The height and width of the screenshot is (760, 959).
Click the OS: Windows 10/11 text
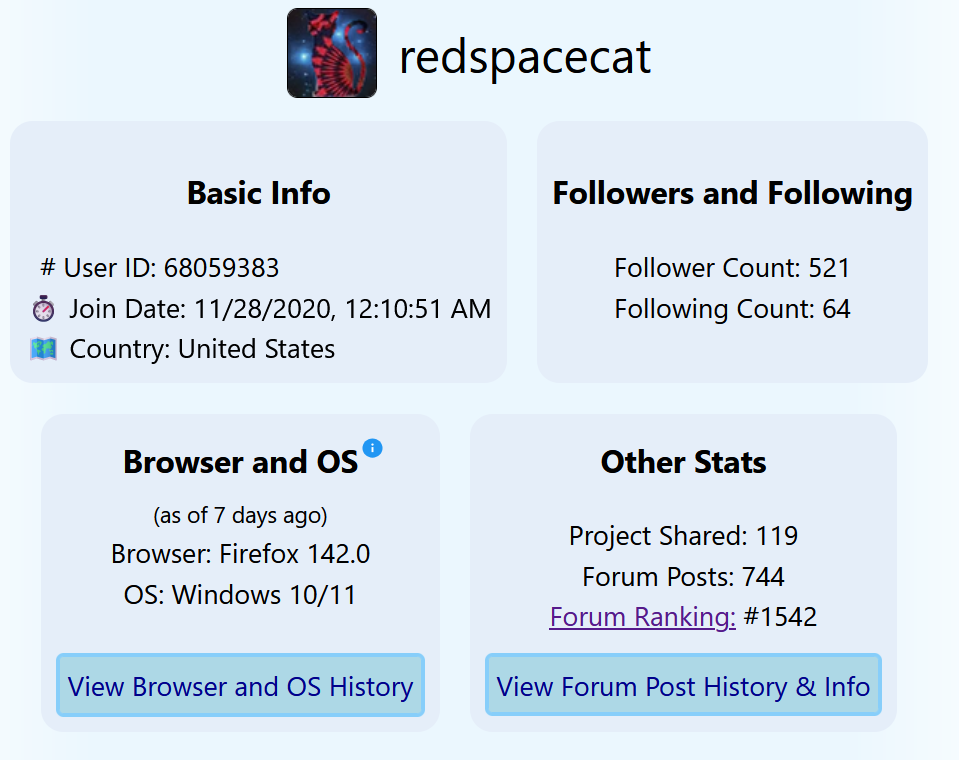pyautogui.click(x=240, y=595)
